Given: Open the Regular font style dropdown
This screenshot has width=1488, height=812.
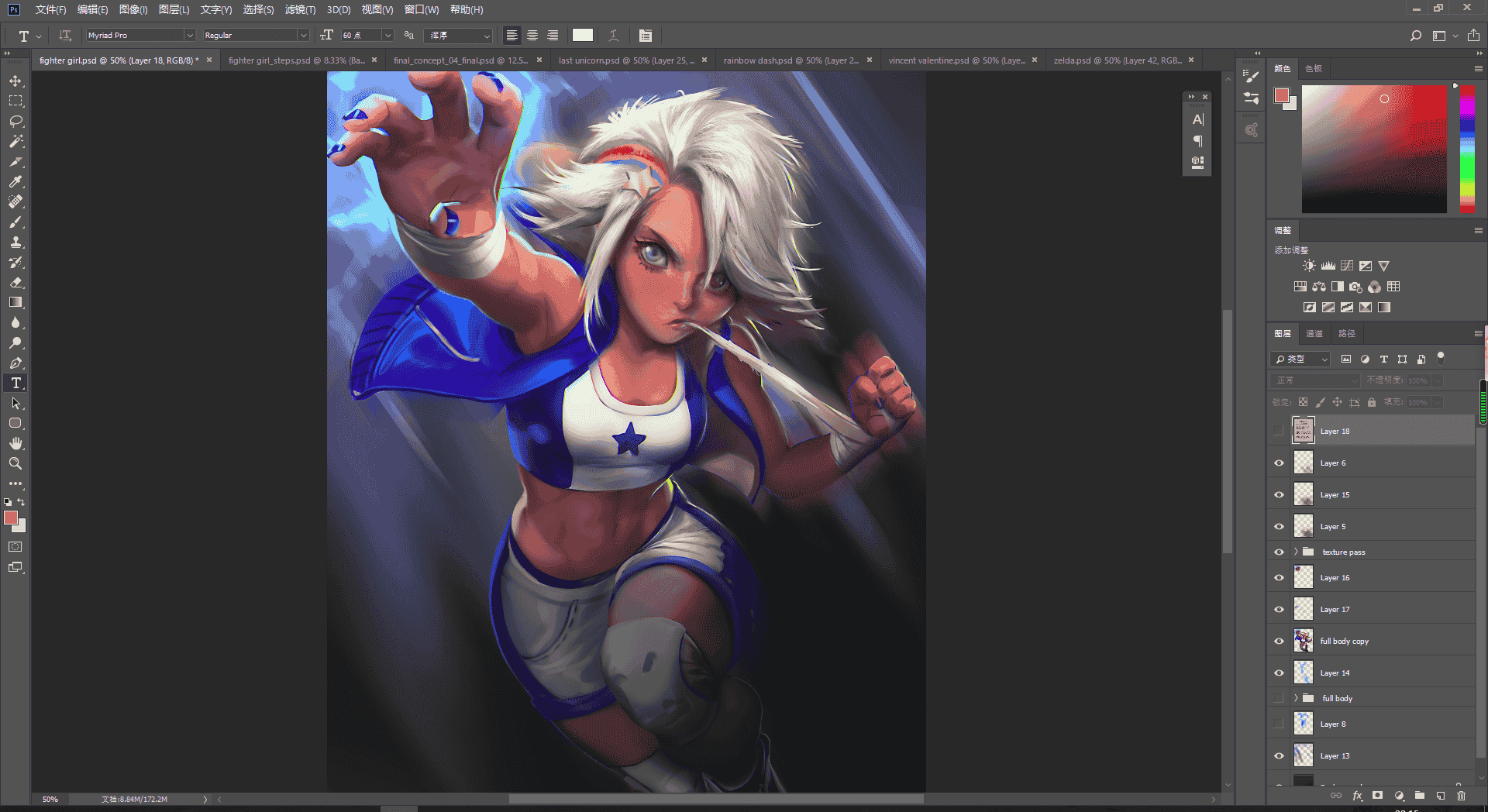Looking at the screenshot, I should 303,36.
